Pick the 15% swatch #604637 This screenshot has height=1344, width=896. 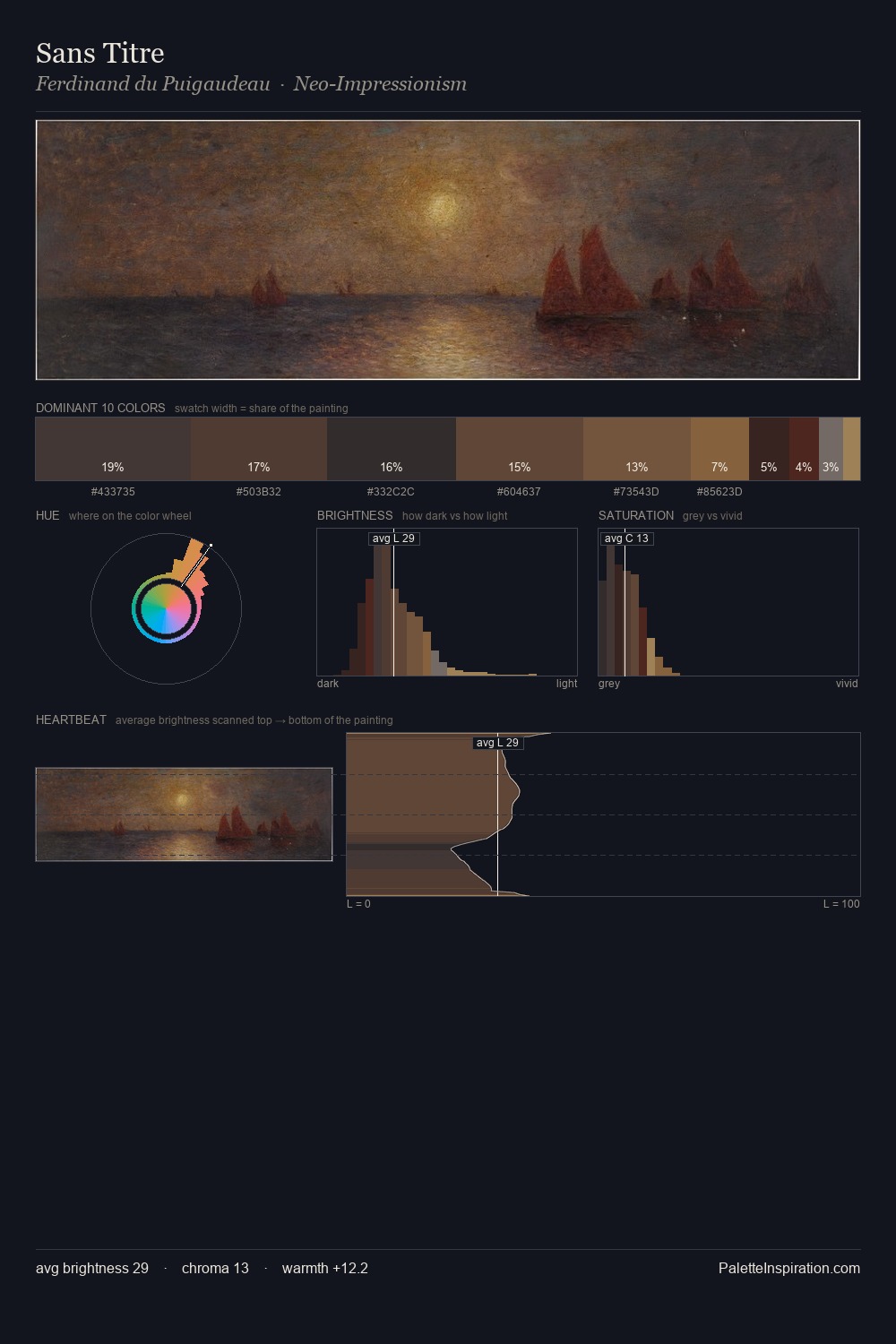520,449
